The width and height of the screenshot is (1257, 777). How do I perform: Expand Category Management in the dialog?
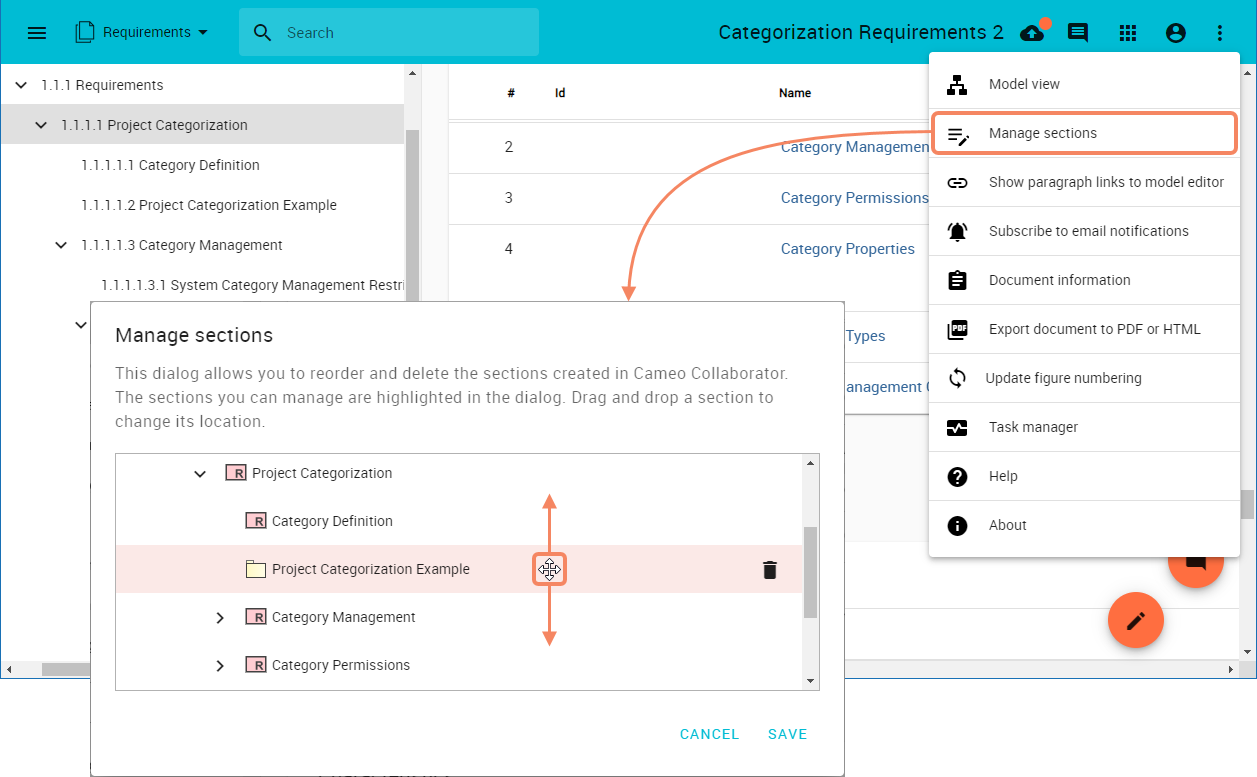(220, 618)
